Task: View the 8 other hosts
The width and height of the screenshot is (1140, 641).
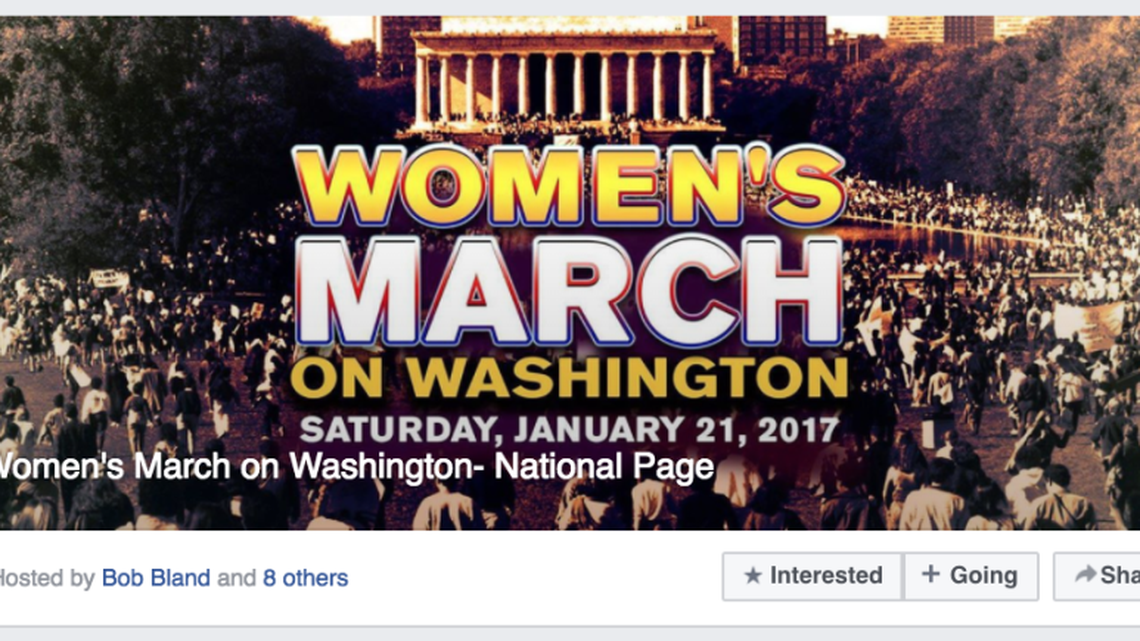Action: coord(305,578)
